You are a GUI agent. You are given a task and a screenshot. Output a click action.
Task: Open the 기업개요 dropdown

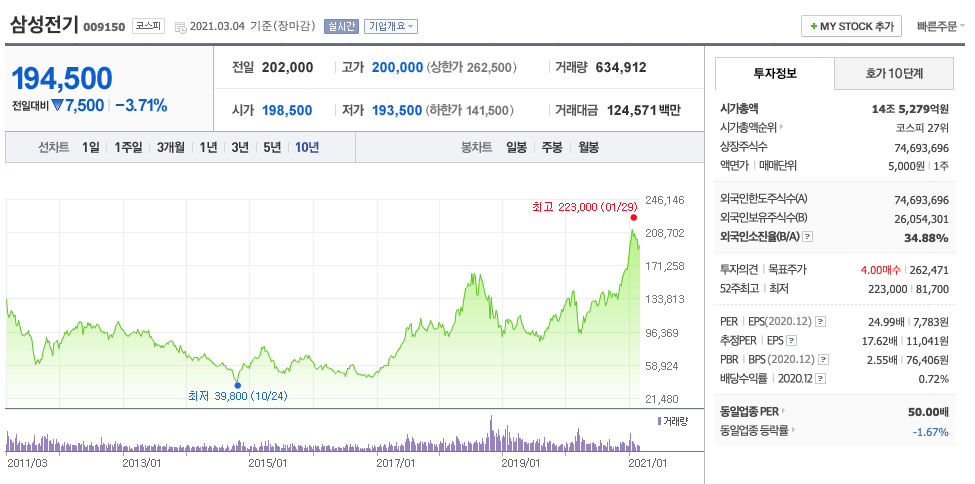point(390,26)
